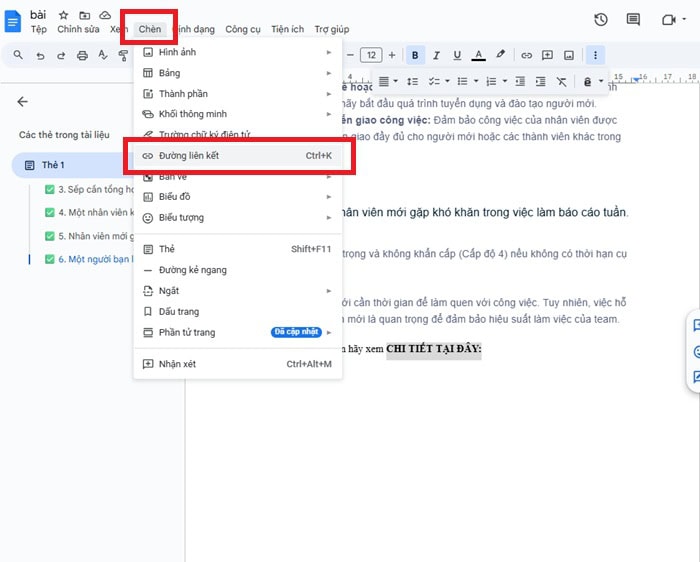Open the numbered list dropdown arrow

tap(504, 81)
